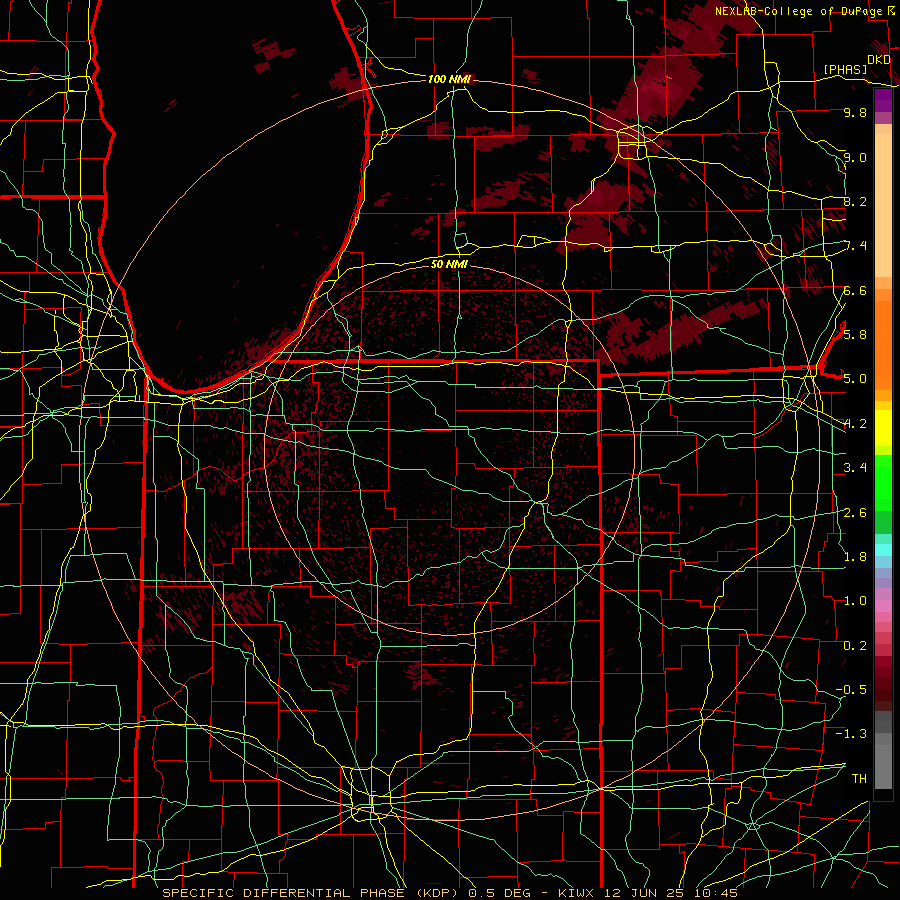Click the -1.3 value on color scale
The image size is (900, 900).
(851, 734)
